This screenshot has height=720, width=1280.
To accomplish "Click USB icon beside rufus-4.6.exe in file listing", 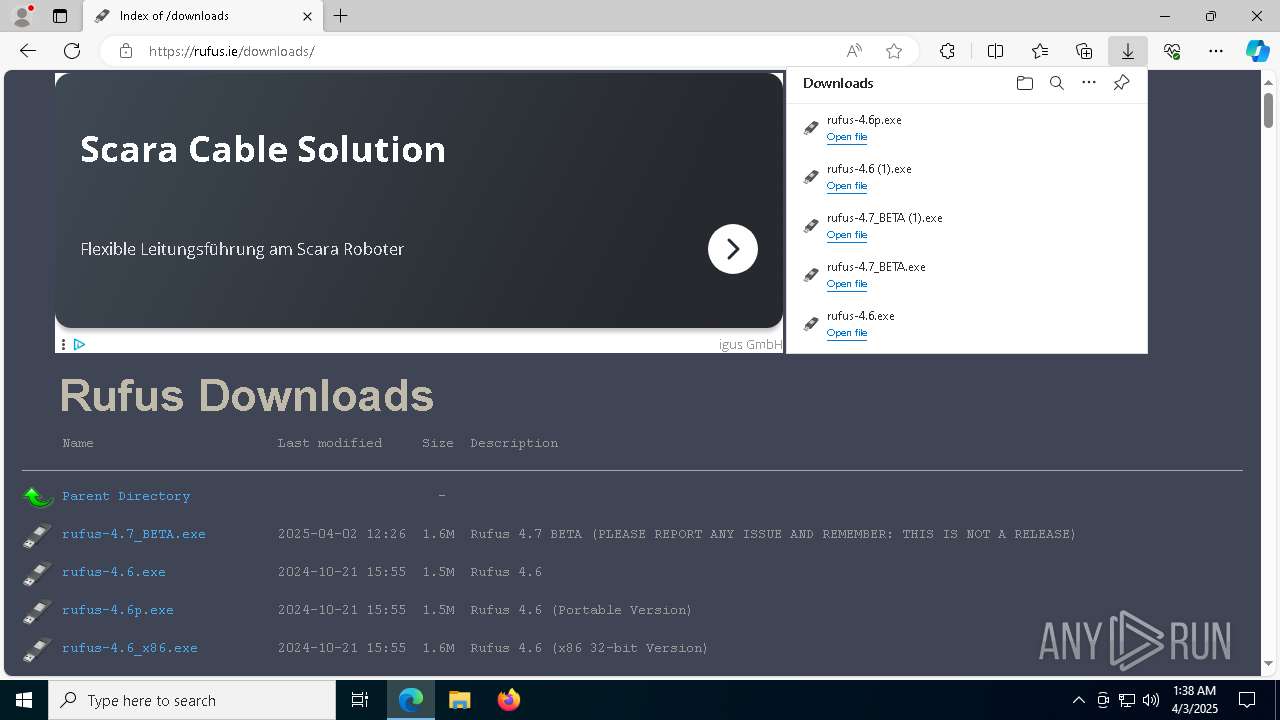I will click(x=37, y=573).
